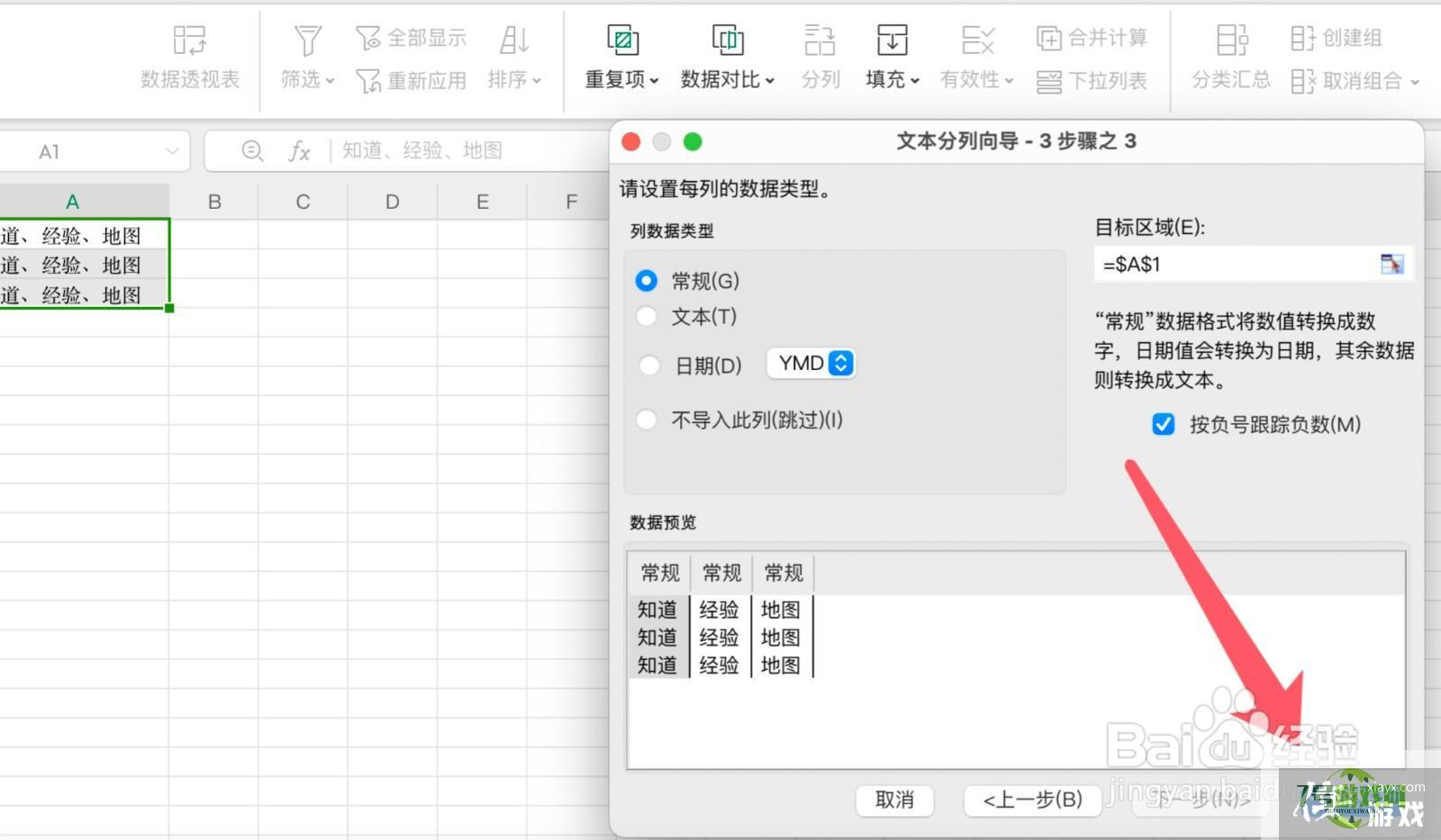Select the General (常规) radio button

pyautogui.click(x=646, y=281)
